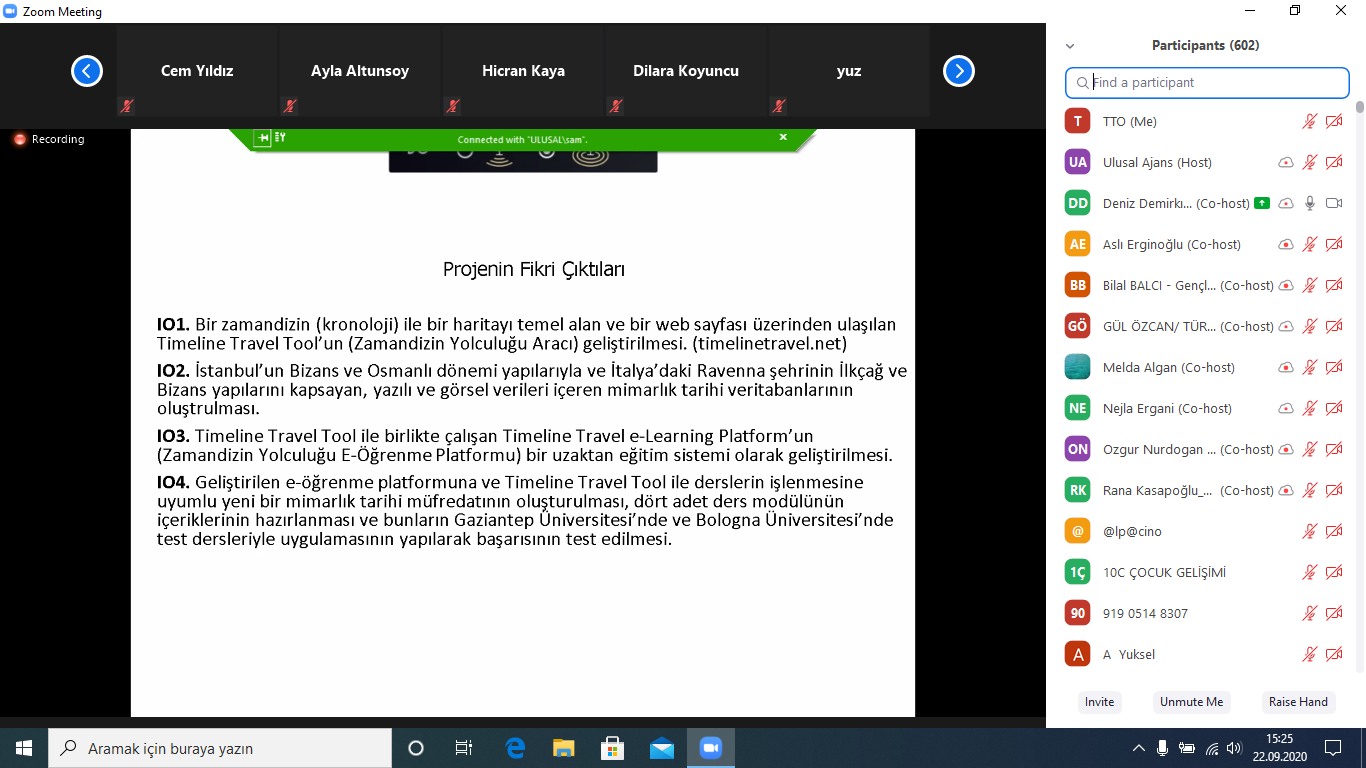
Task: Click Deniz Demirkı's microphone icon
Action: click(1309, 203)
